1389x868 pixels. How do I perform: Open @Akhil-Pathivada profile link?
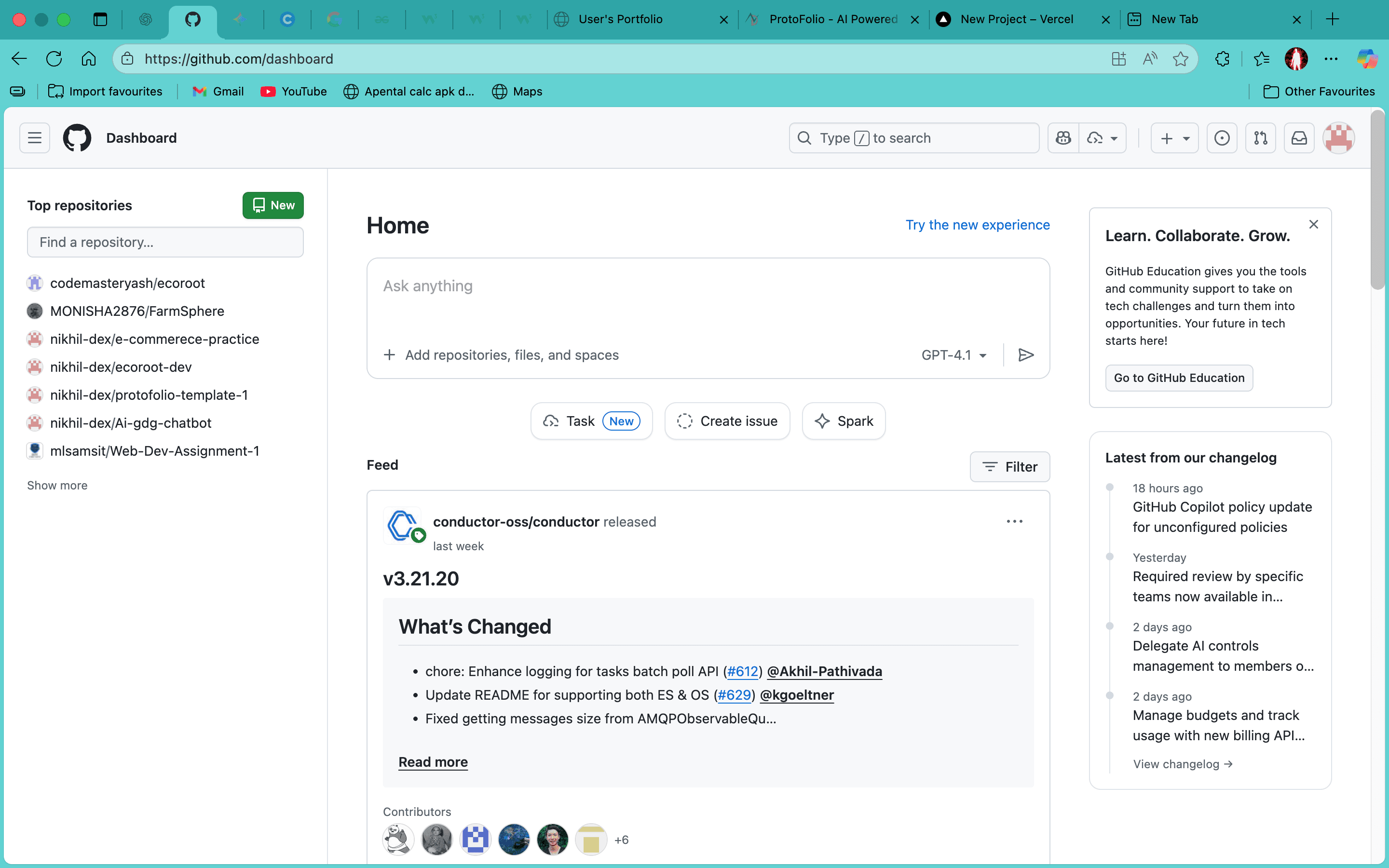pos(824,671)
